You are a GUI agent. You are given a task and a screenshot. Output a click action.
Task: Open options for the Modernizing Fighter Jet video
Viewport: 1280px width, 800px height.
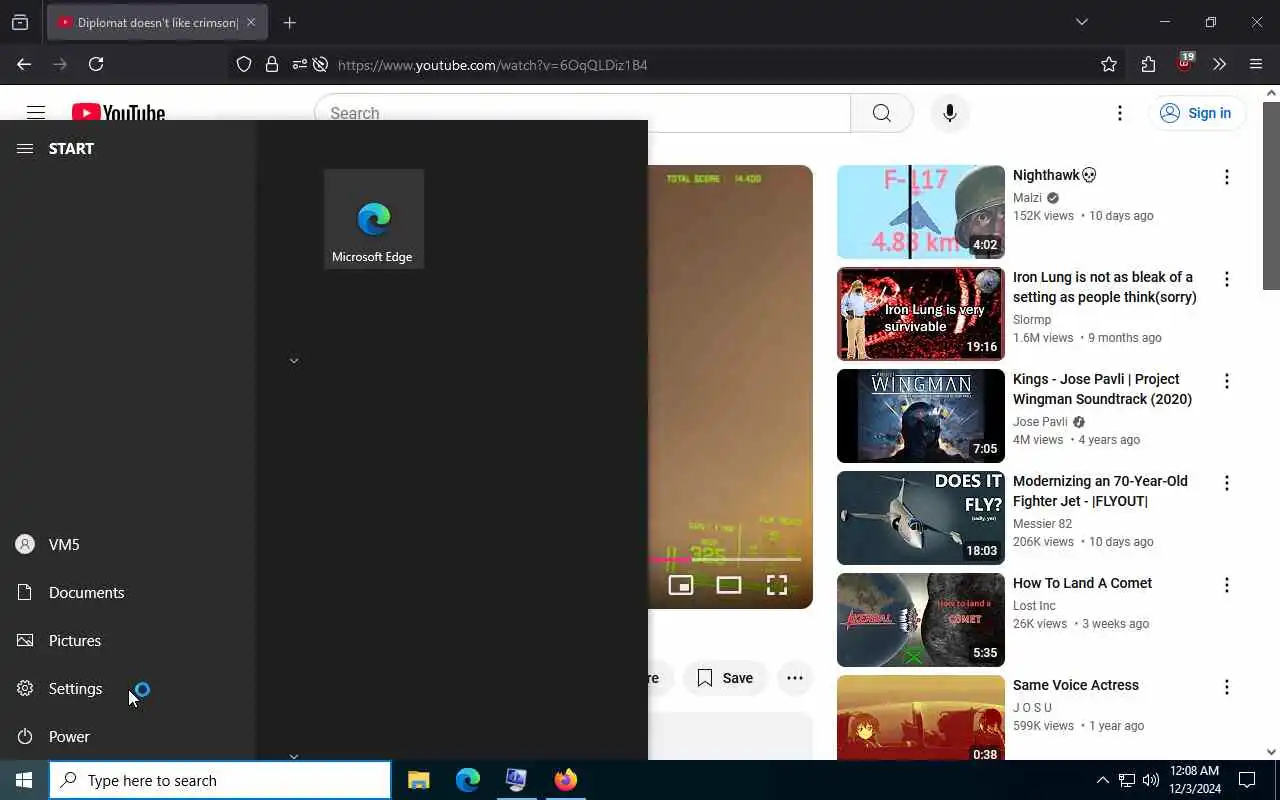[1227, 483]
